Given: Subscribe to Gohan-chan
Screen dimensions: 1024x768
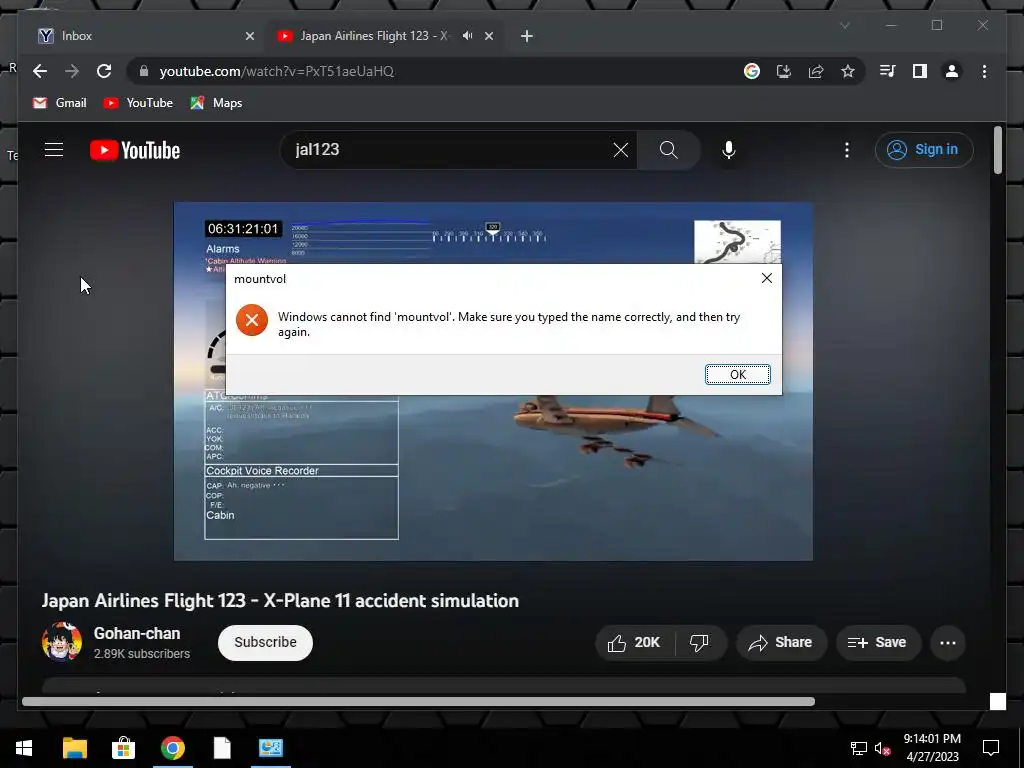Looking at the screenshot, I should pyautogui.click(x=265, y=643).
